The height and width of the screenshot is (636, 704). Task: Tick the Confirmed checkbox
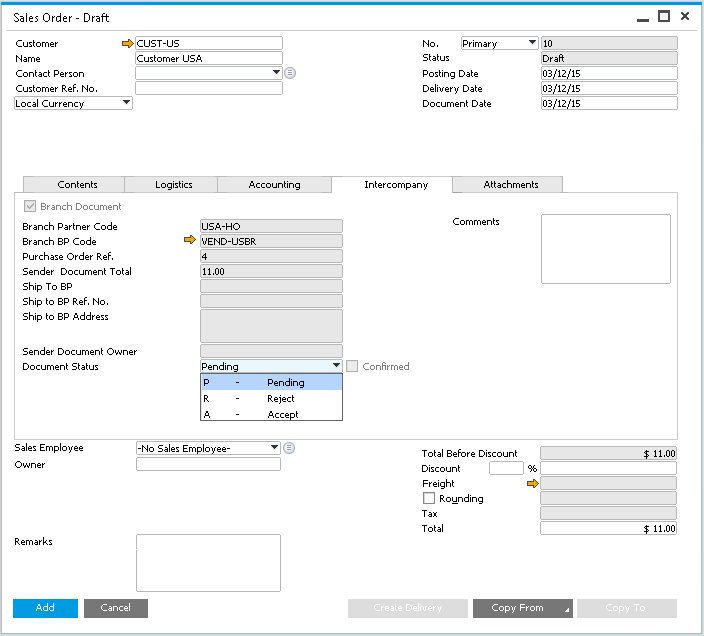tap(352, 366)
